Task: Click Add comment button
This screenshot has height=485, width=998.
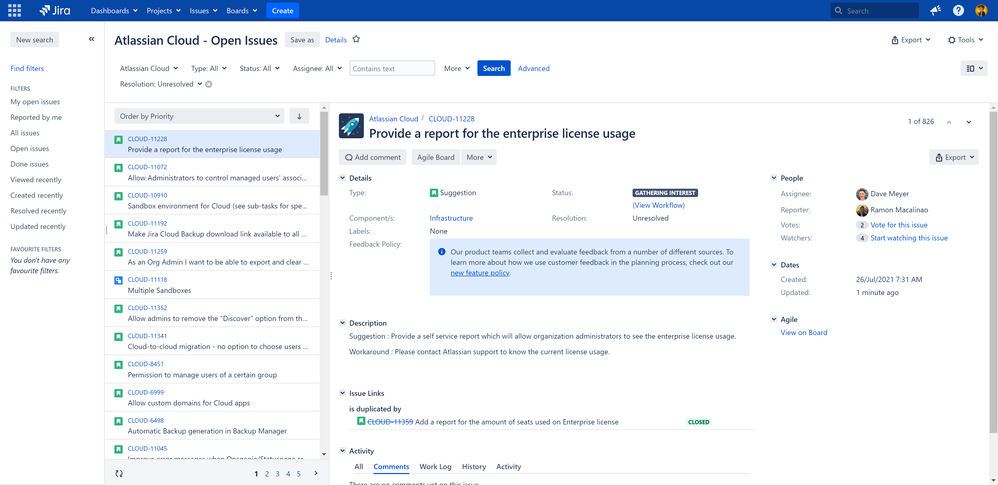Action: [x=373, y=157]
